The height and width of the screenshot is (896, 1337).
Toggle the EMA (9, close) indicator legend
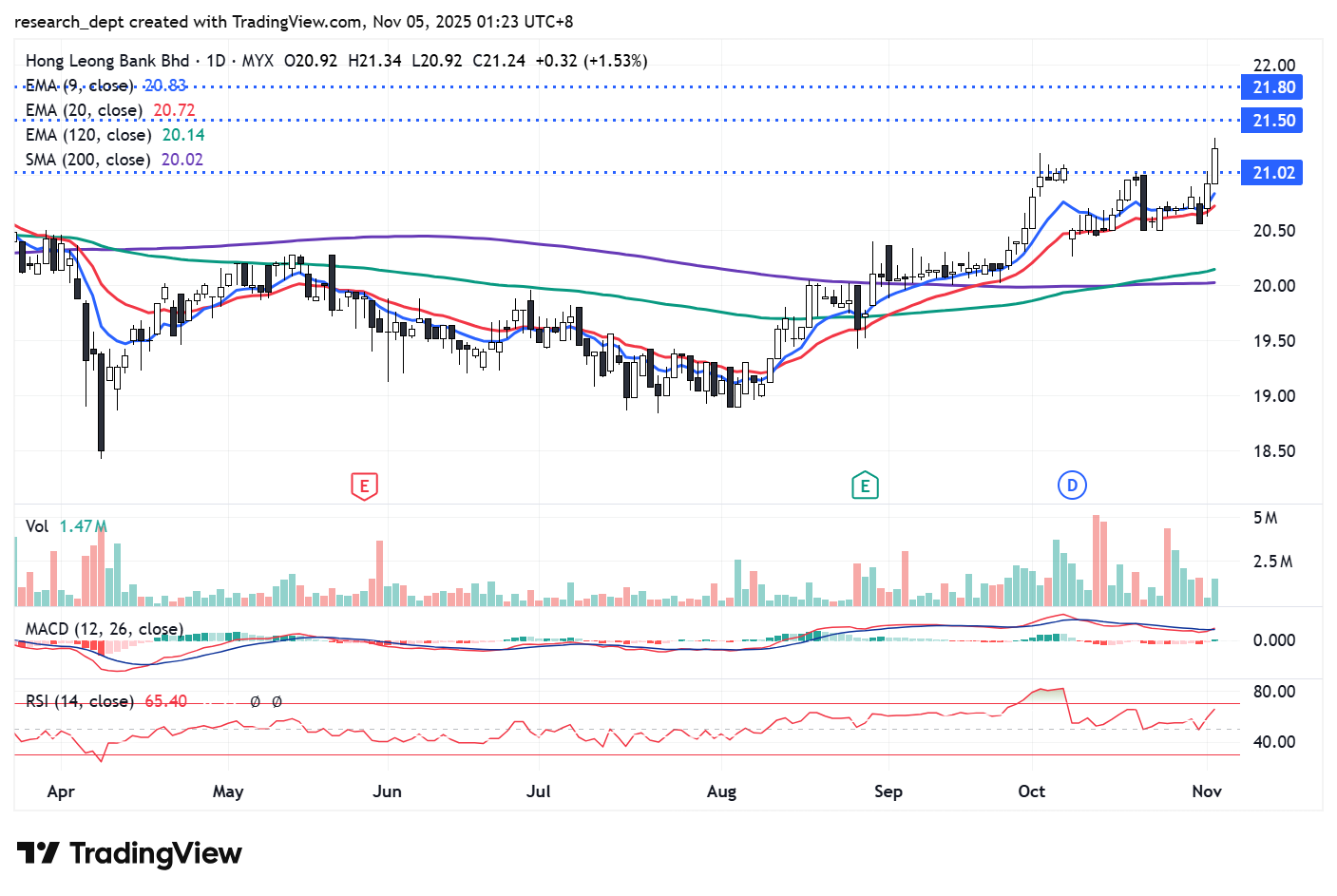79,86
